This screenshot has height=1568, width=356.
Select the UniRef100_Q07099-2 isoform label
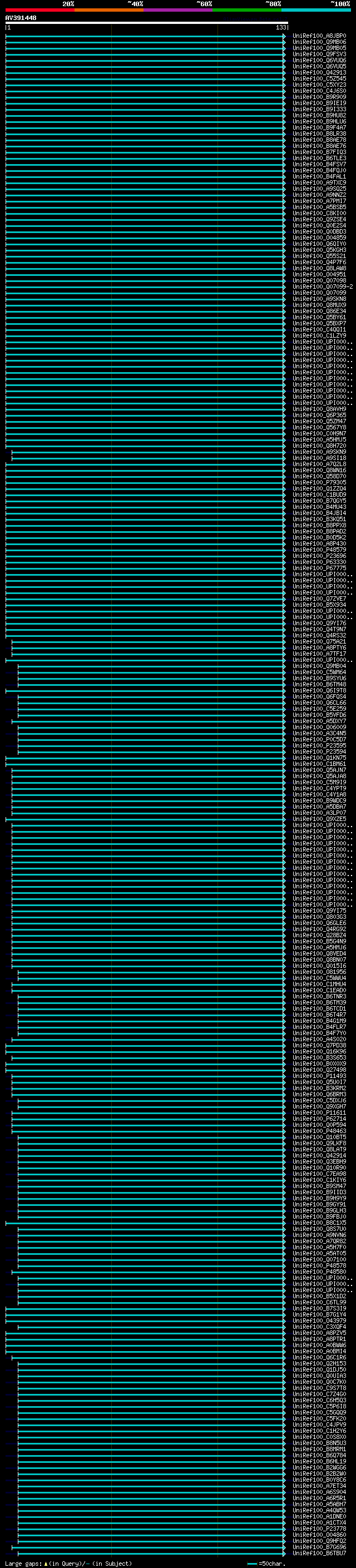pos(323,286)
